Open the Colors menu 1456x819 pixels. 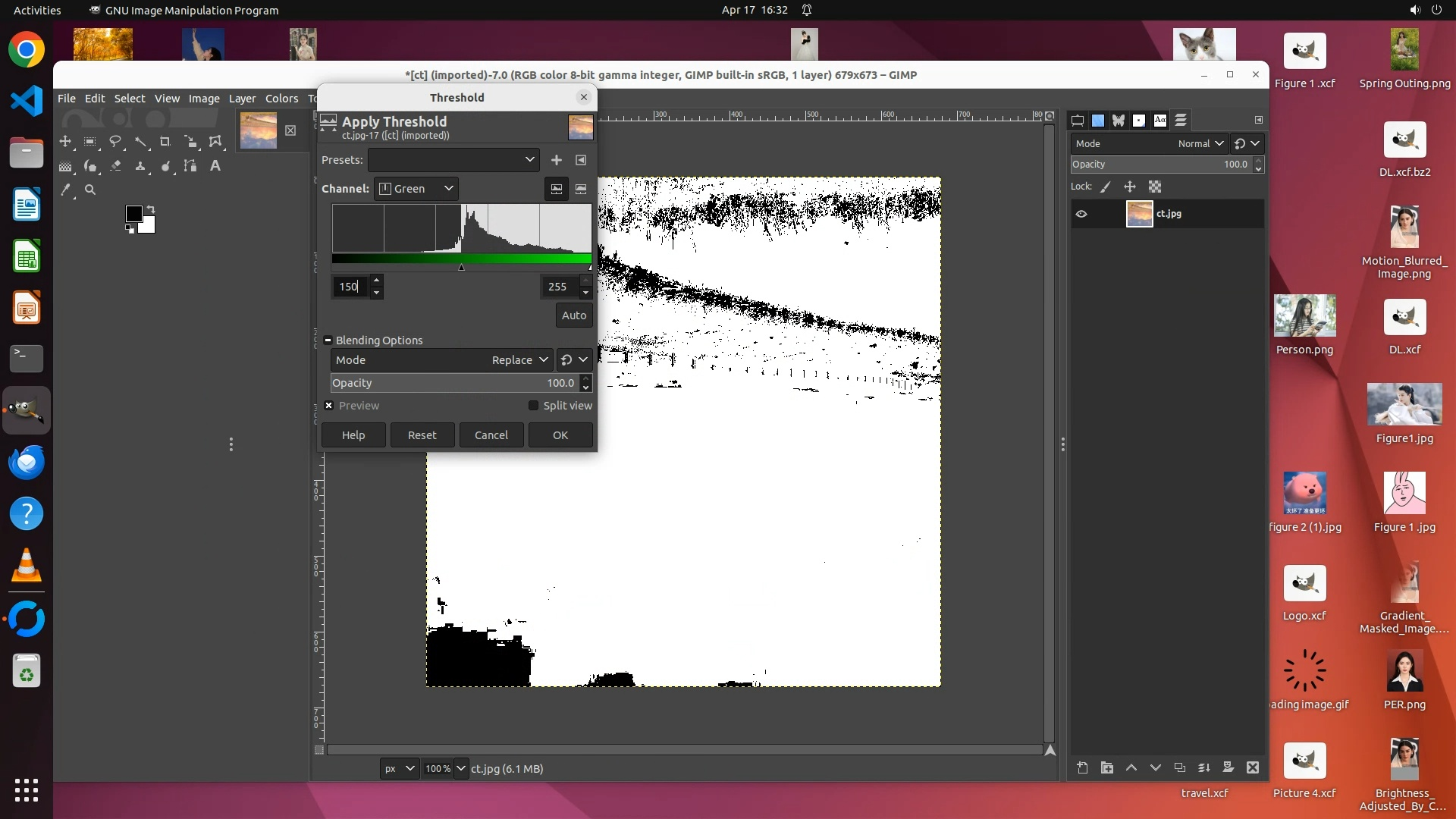tap(281, 99)
